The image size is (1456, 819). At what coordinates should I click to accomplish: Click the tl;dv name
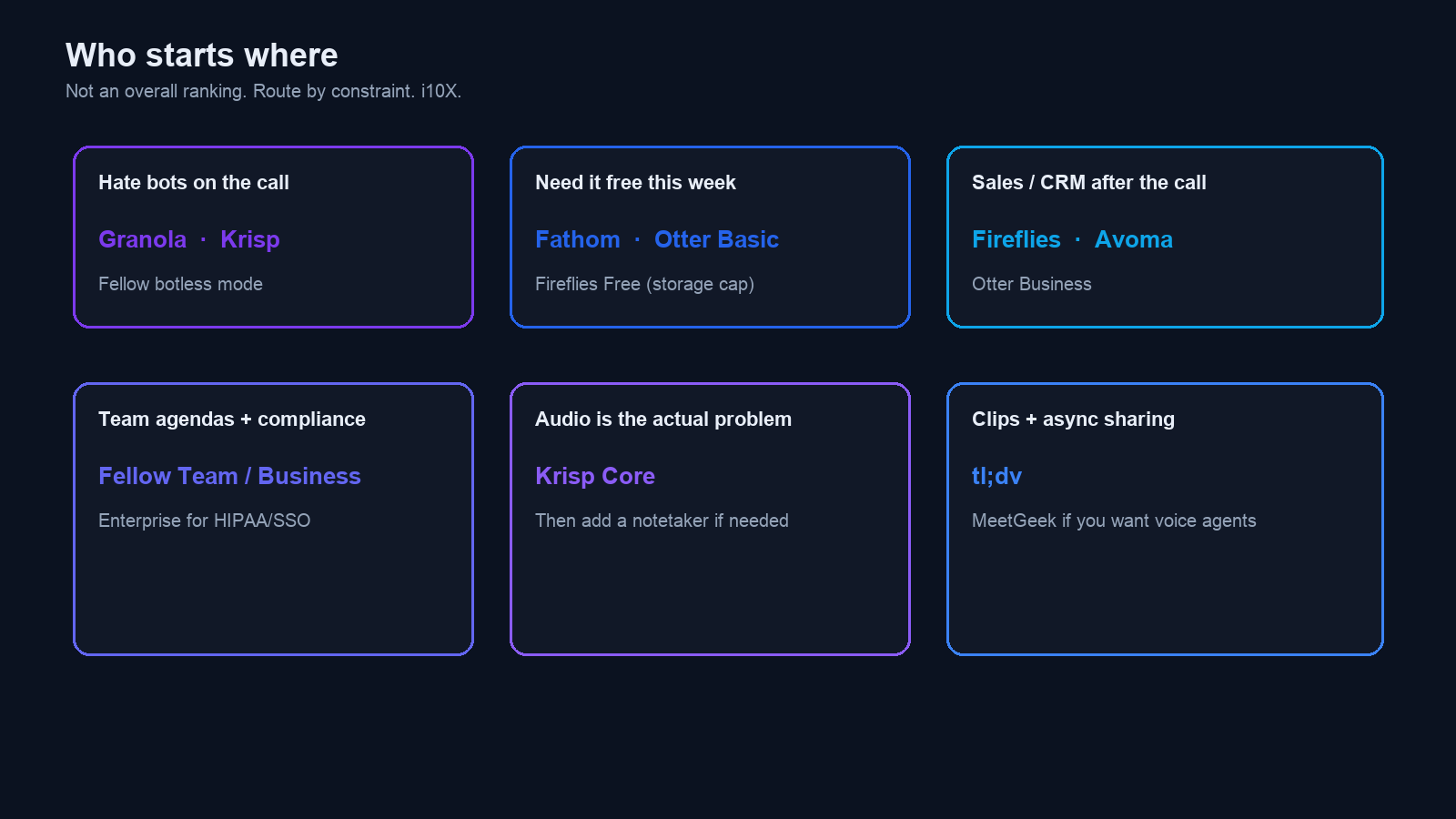(996, 476)
